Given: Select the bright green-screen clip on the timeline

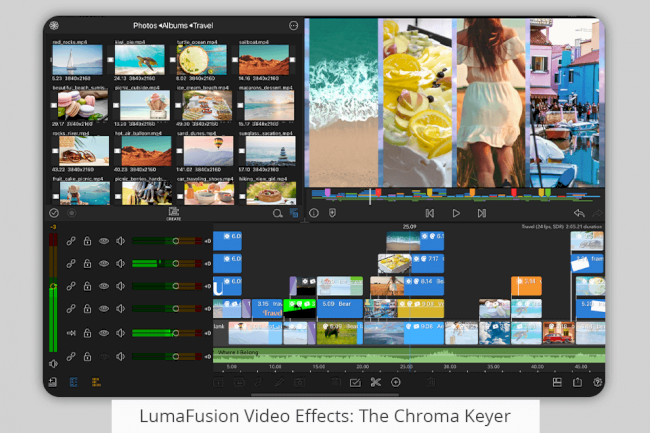Looking at the screenshot, I should (x=299, y=308).
